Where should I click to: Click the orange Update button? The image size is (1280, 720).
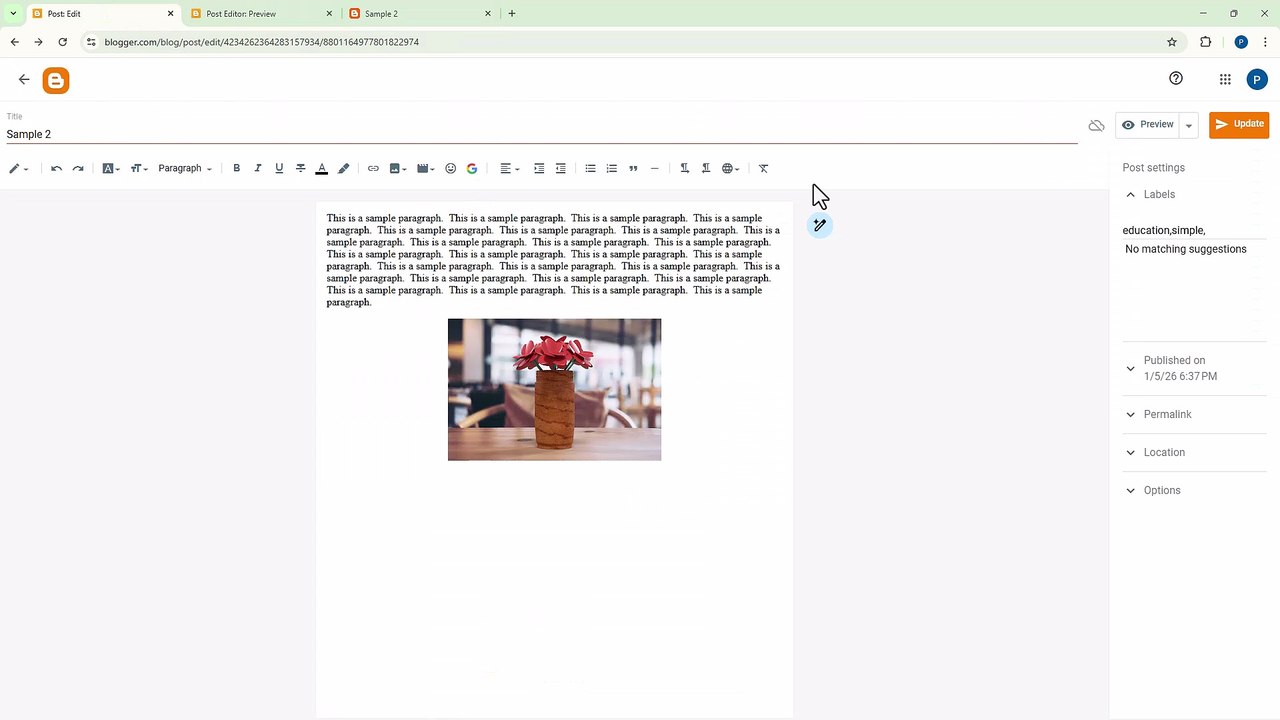click(x=1239, y=124)
